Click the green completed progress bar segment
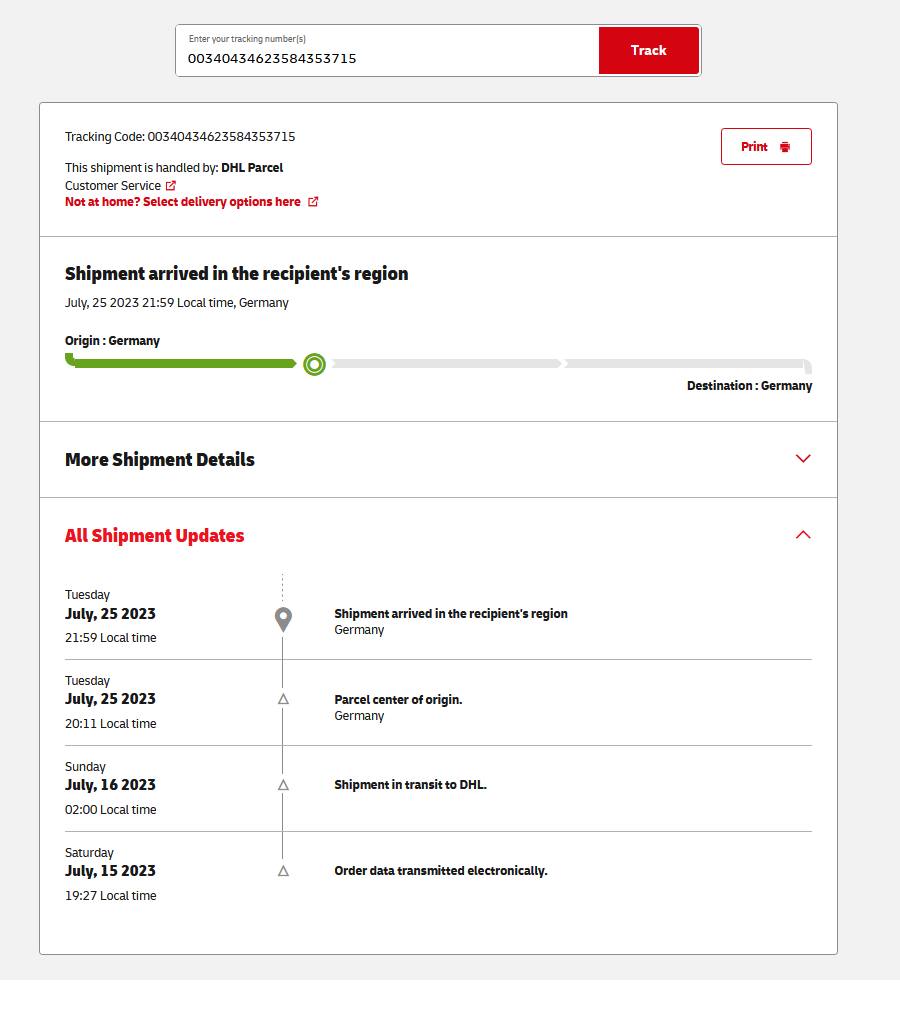This screenshot has width=900, height=1010. click(x=185, y=364)
